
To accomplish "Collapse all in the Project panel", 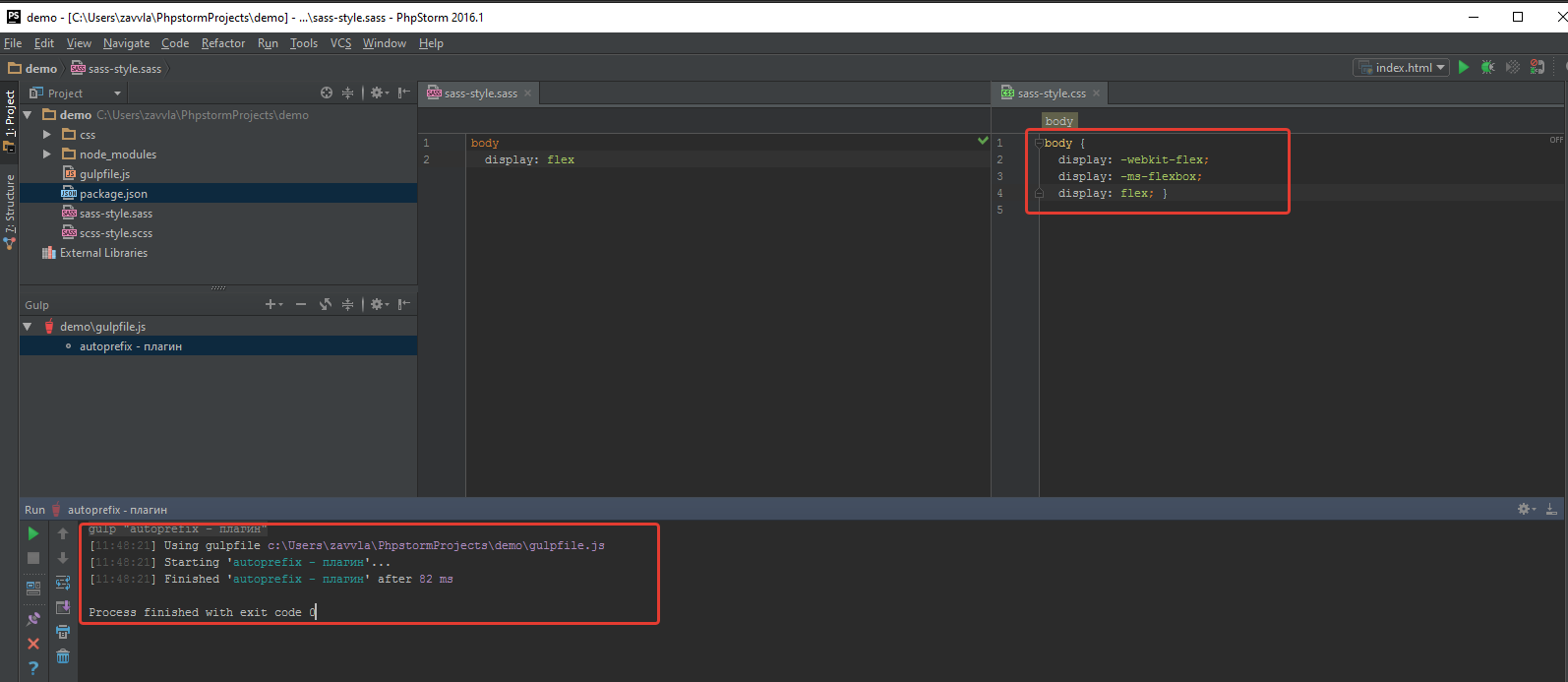I will click(347, 93).
